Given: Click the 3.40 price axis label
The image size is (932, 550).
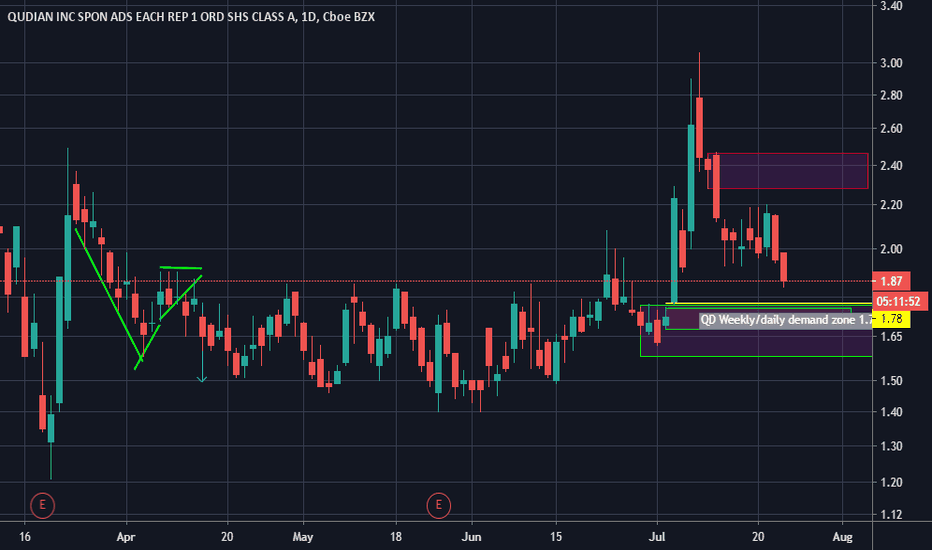Looking at the screenshot, I should (x=890, y=6).
